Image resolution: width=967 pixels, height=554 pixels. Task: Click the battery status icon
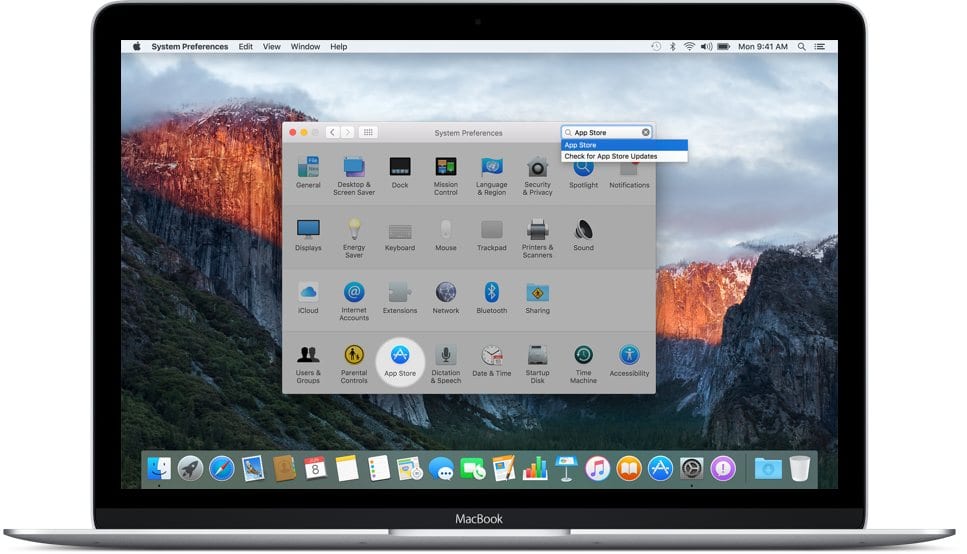click(723, 46)
